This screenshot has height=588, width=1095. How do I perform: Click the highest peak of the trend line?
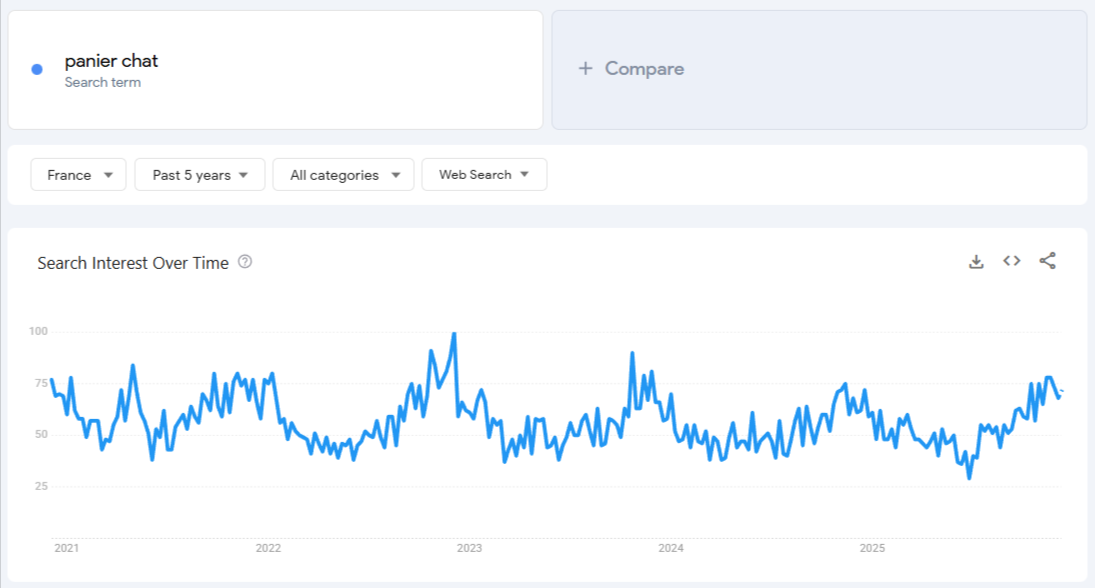click(452, 330)
